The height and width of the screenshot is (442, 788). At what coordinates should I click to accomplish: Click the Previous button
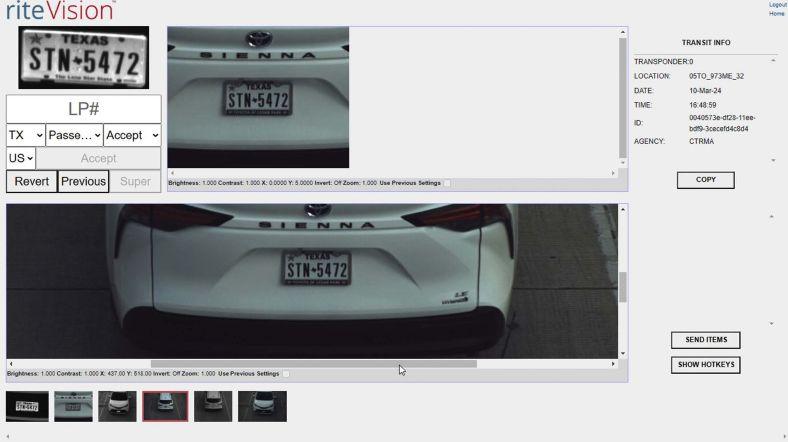[x=83, y=181]
